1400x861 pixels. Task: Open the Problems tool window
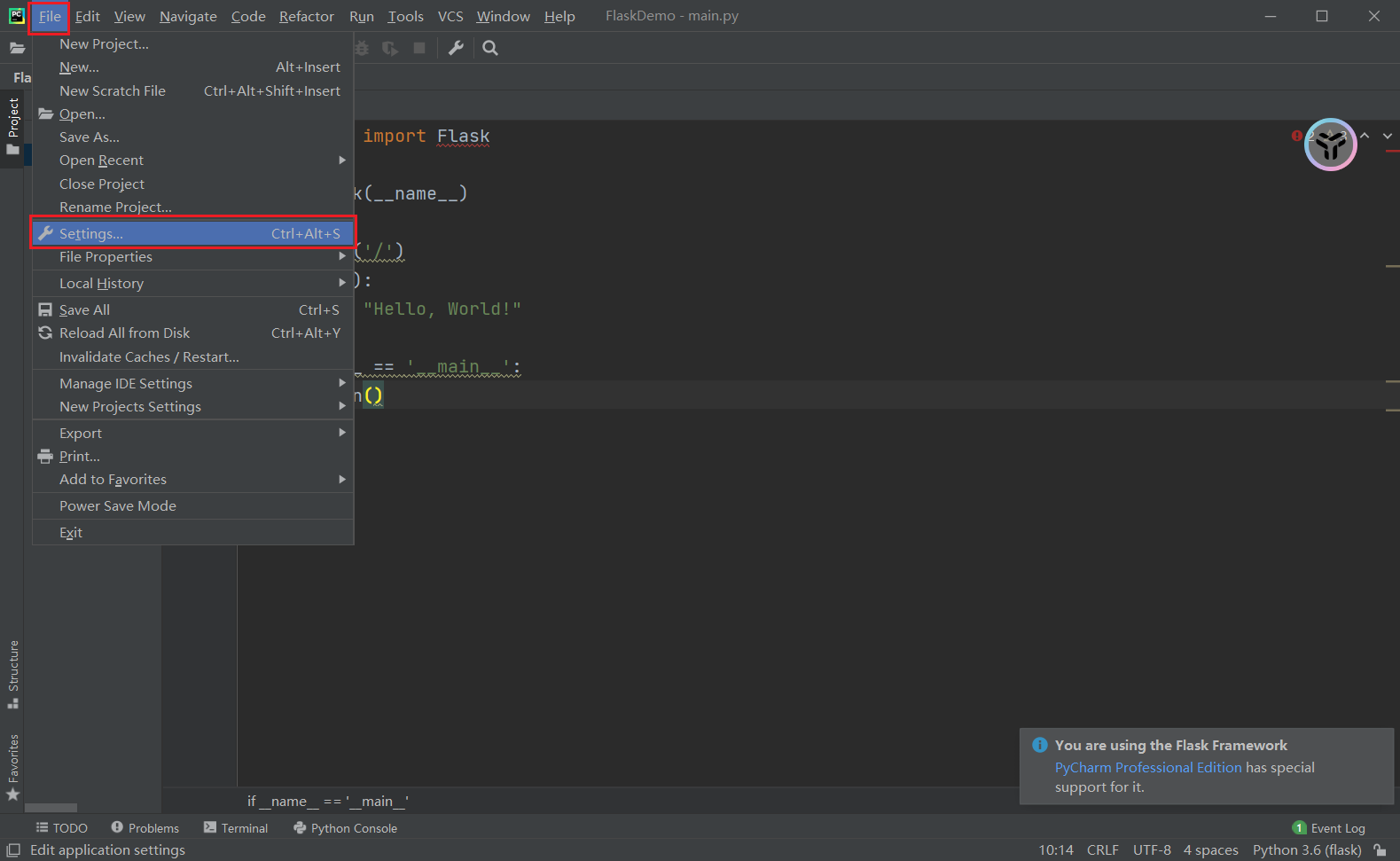pos(145,828)
